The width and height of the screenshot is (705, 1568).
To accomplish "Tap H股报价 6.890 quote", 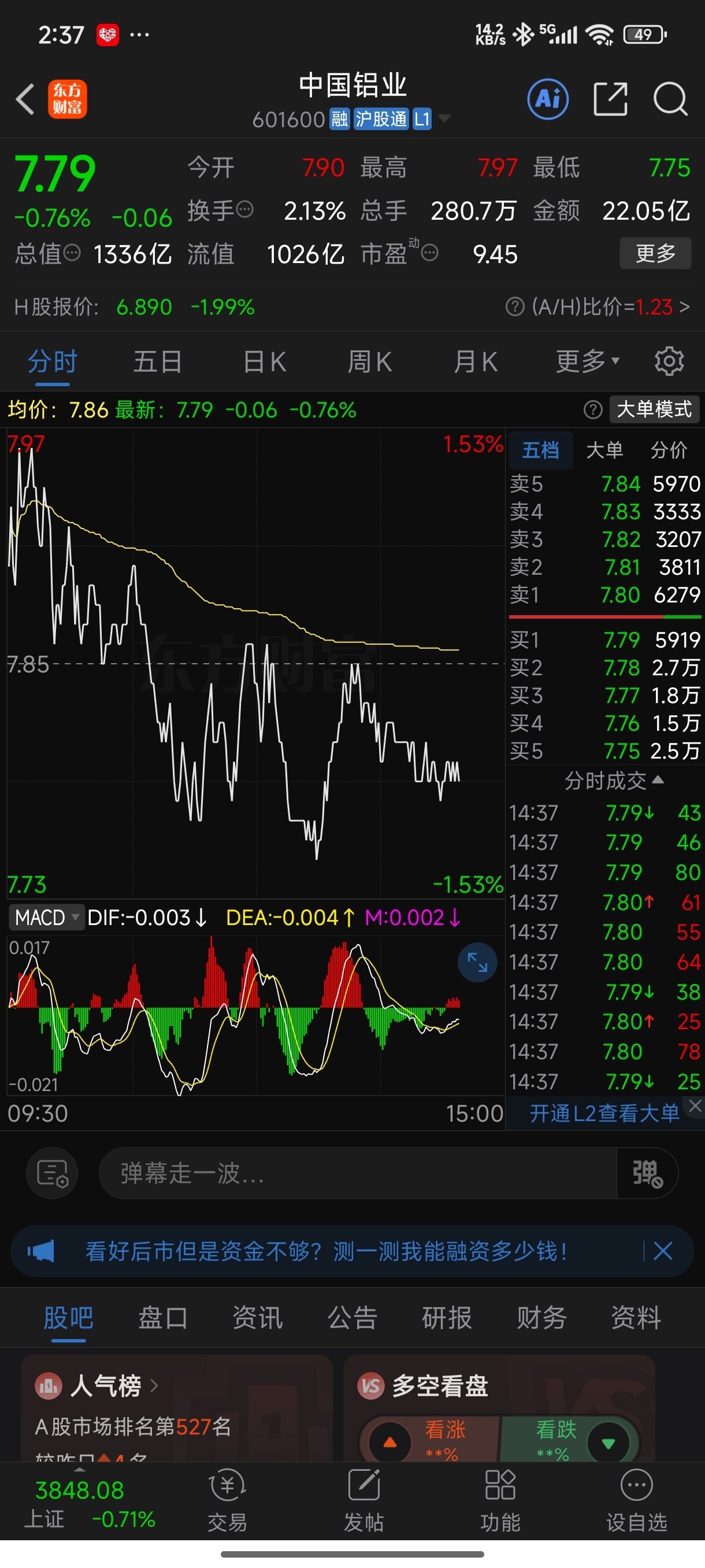I will point(135,307).
